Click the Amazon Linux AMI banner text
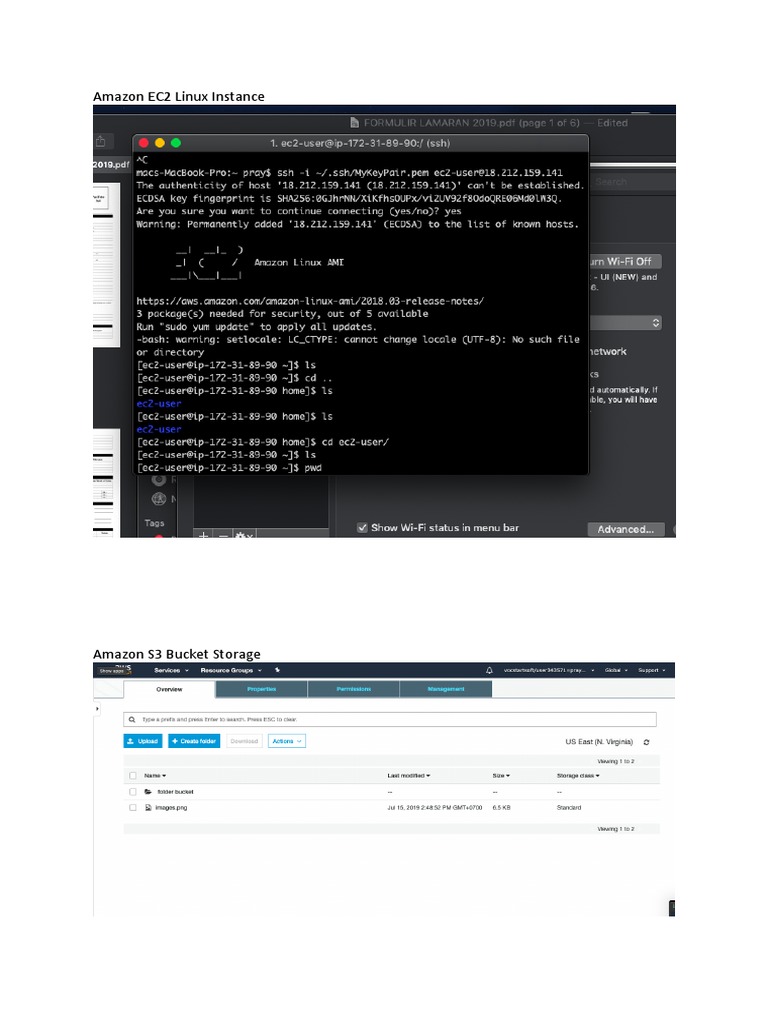The image size is (768, 1024). [x=298, y=263]
